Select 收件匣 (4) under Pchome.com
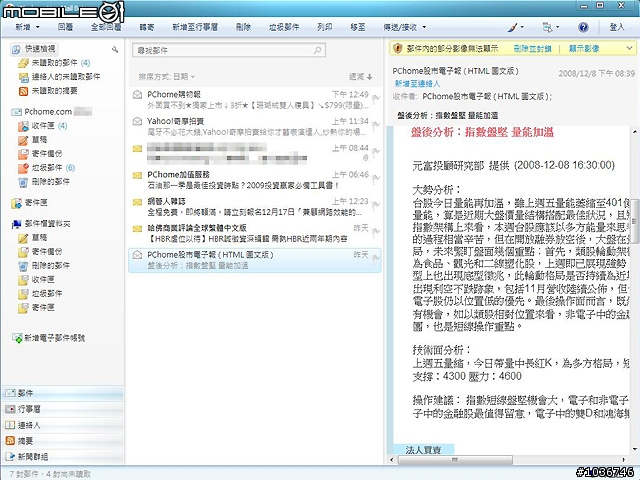Viewport: 640px width, 480px height. point(43,126)
